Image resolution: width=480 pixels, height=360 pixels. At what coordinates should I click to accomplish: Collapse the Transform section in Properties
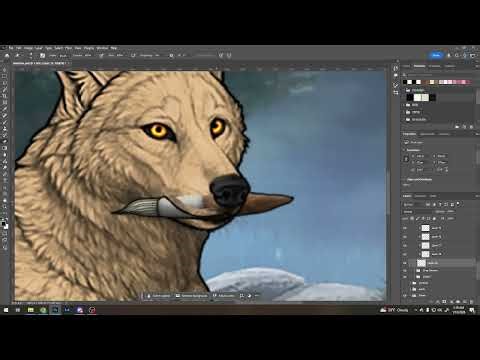pos(404,150)
